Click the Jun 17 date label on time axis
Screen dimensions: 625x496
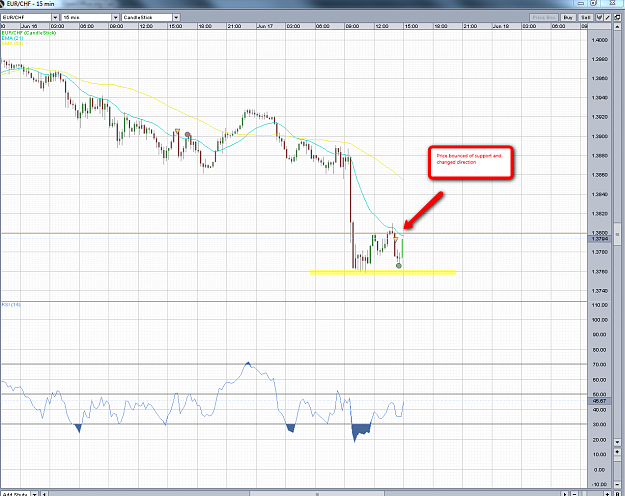click(265, 26)
